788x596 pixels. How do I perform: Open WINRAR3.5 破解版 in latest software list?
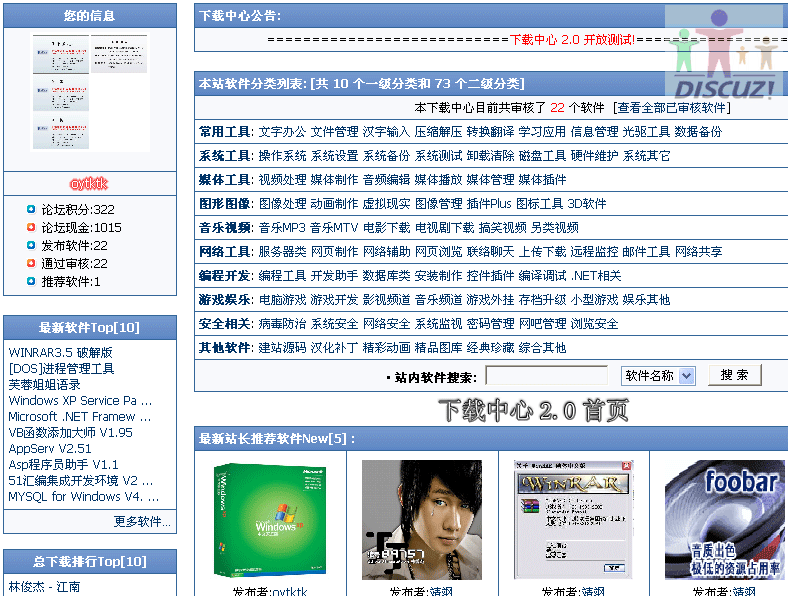(x=60, y=353)
